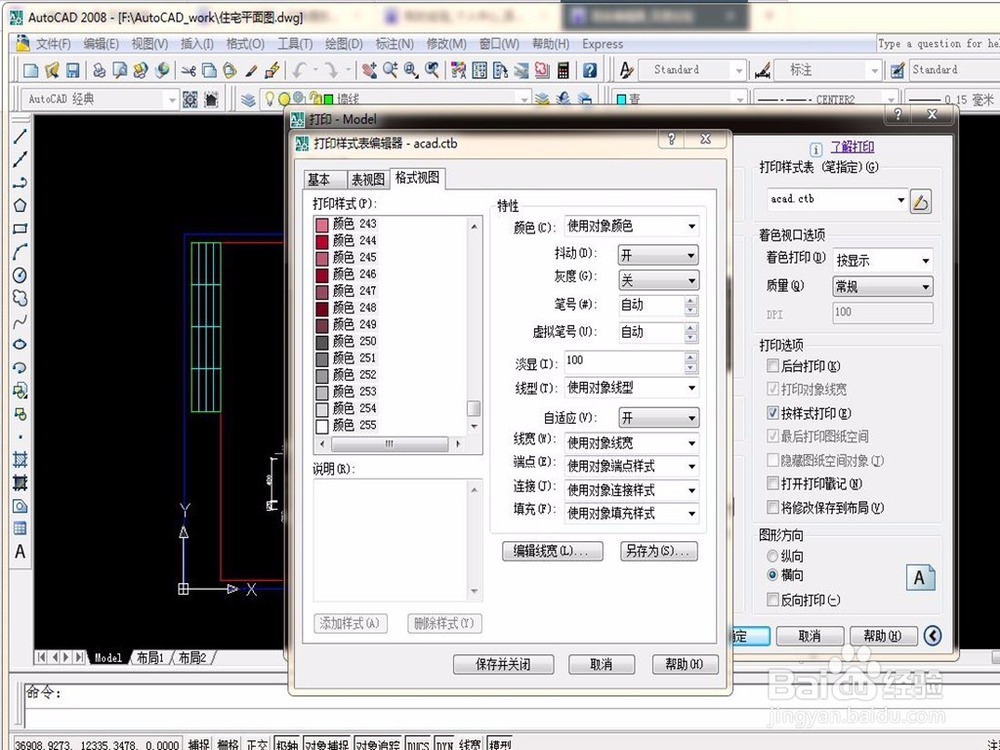The width and height of the screenshot is (1000, 750).
Task: Open the 标注(N) menu
Action: (394, 44)
